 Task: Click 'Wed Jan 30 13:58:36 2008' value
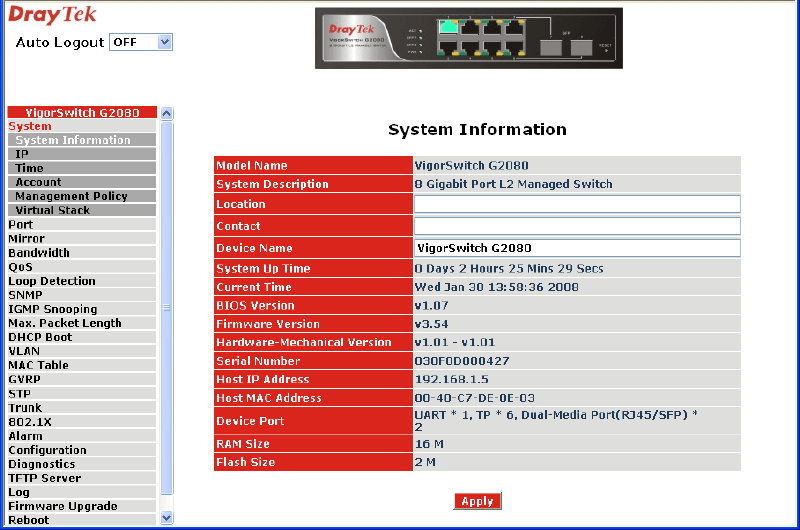coord(496,287)
